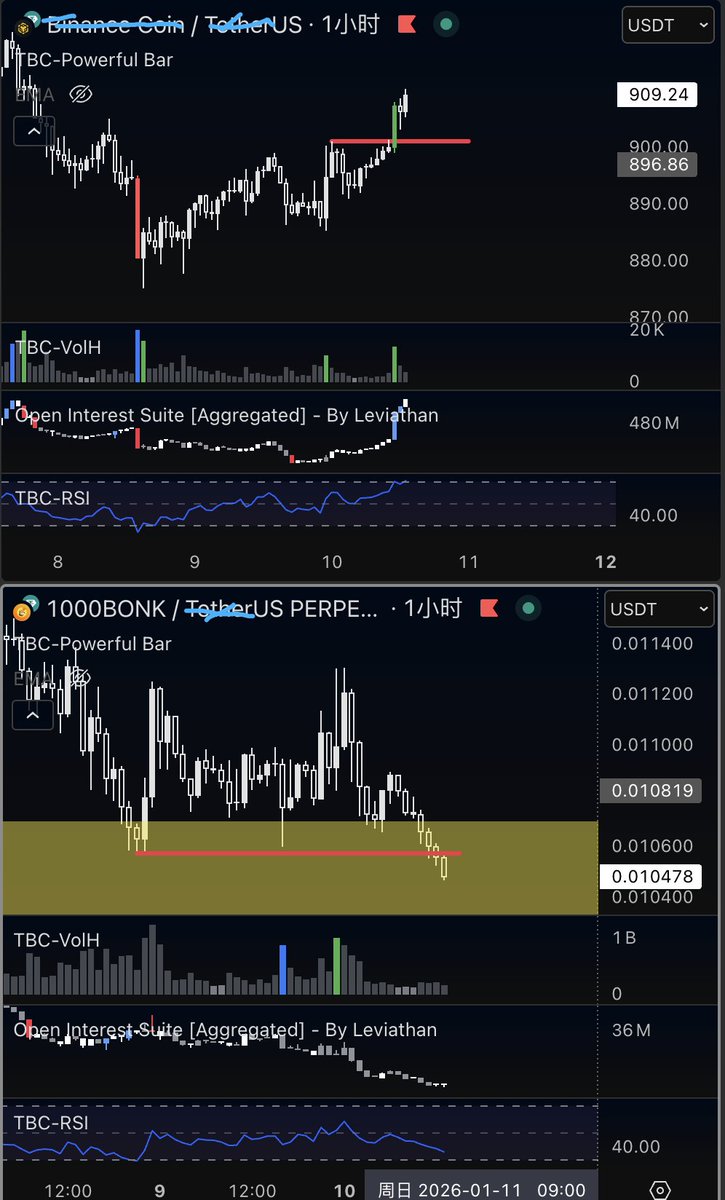Viewport: 725px width, 1200px height.
Task: Click the red flag icon on the 1000BONK chart
Action: [x=489, y=608]
